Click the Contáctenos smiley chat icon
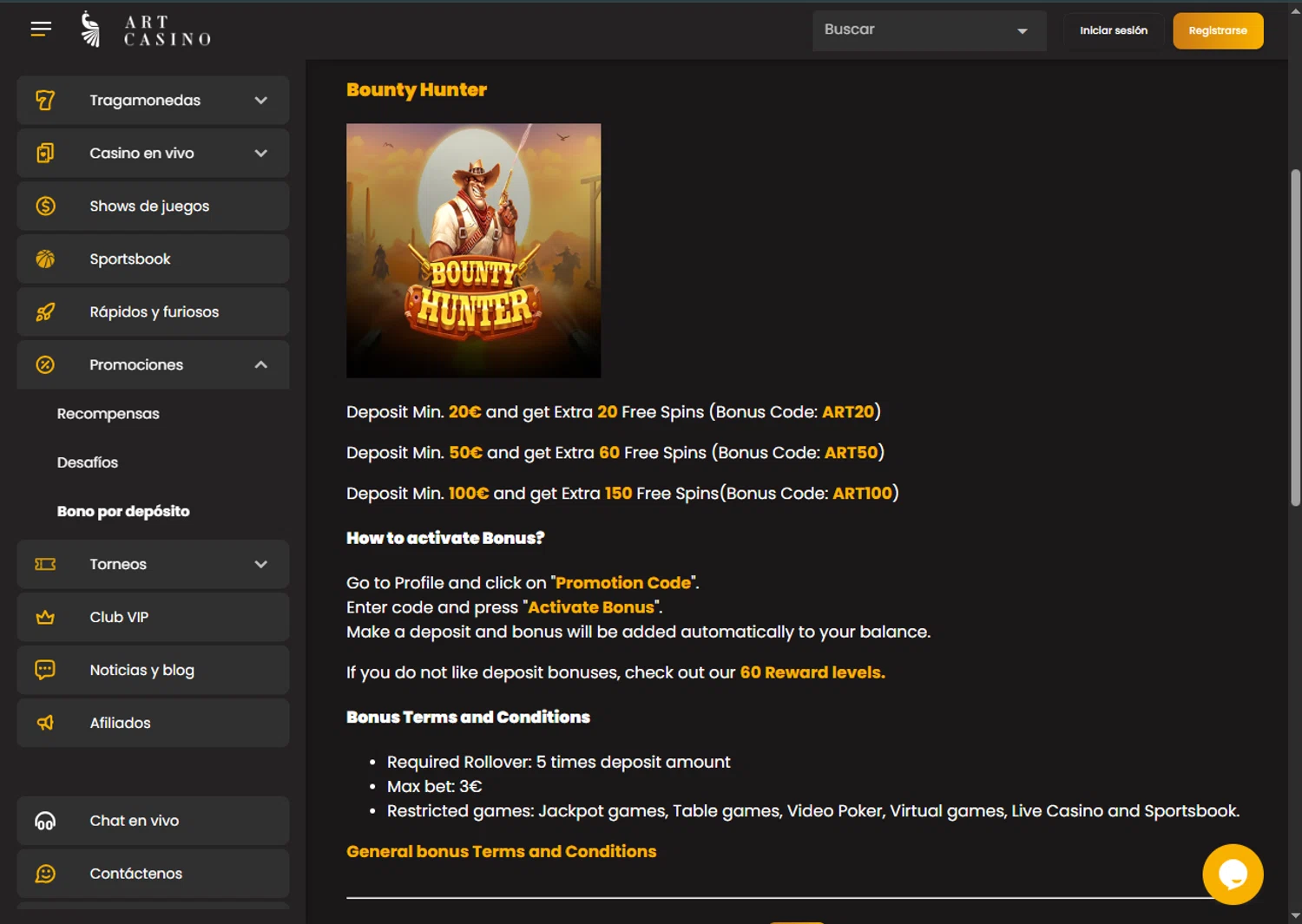Image resolution: width=1302 pixels, height=924 pixels. [45, 874]
